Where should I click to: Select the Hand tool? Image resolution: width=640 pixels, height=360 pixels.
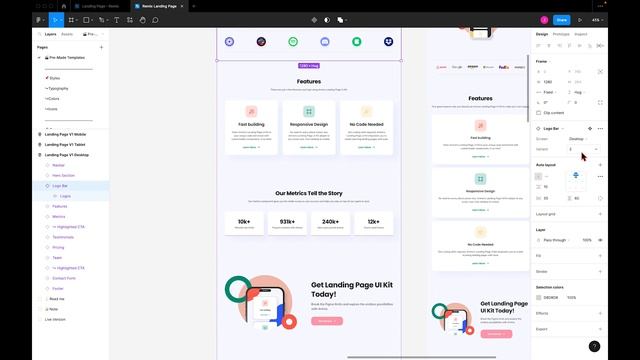(x=142, y=20)
